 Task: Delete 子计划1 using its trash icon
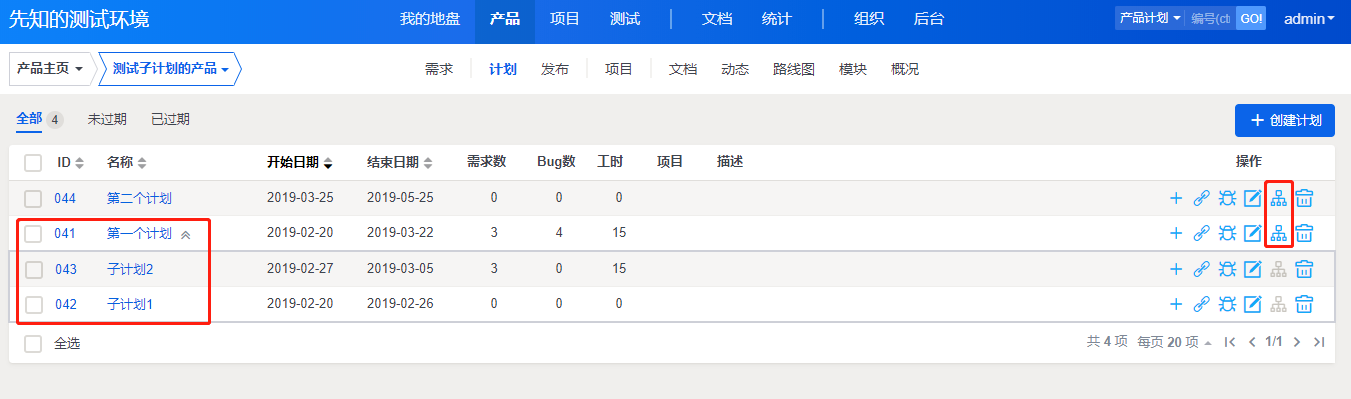click(1304, 304)
